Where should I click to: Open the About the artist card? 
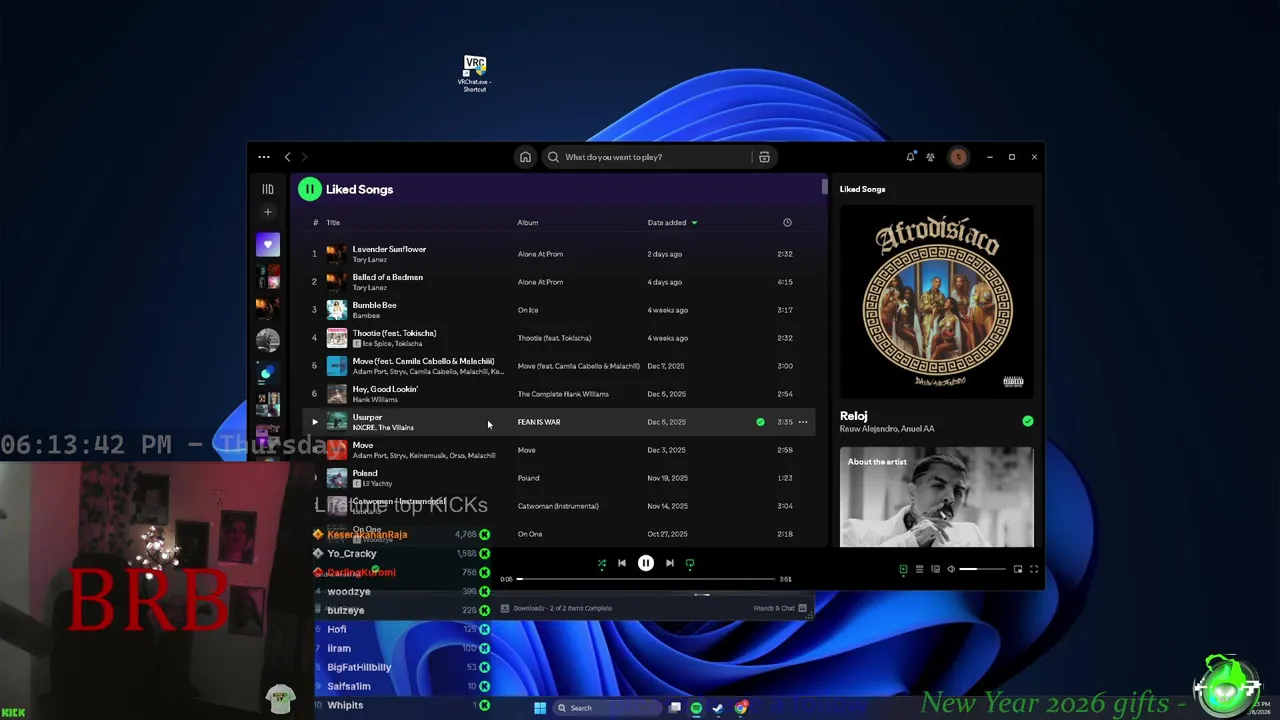[x=937, y=497]
